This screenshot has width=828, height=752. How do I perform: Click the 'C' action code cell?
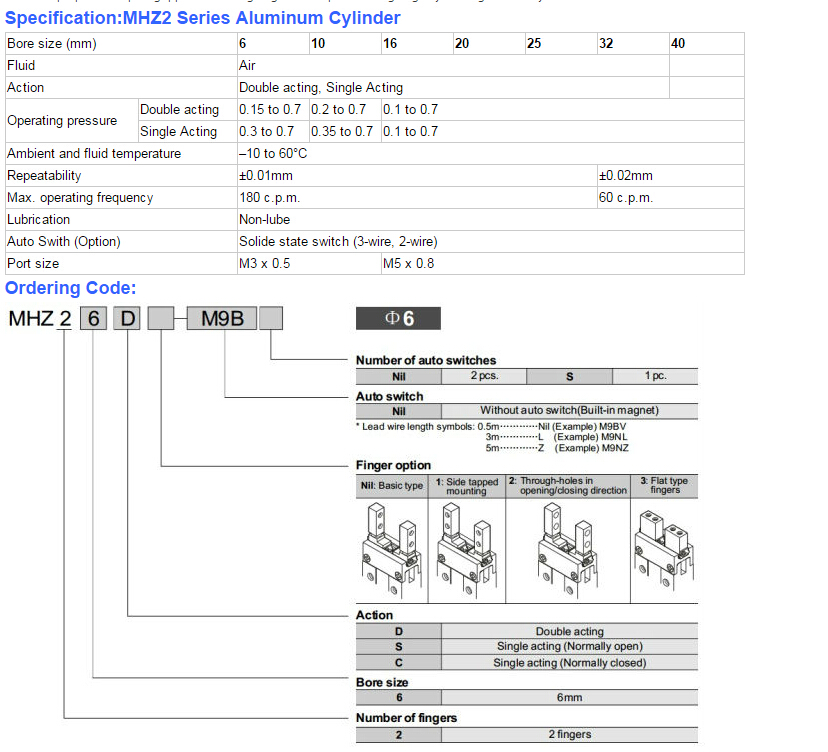point(399,663)
